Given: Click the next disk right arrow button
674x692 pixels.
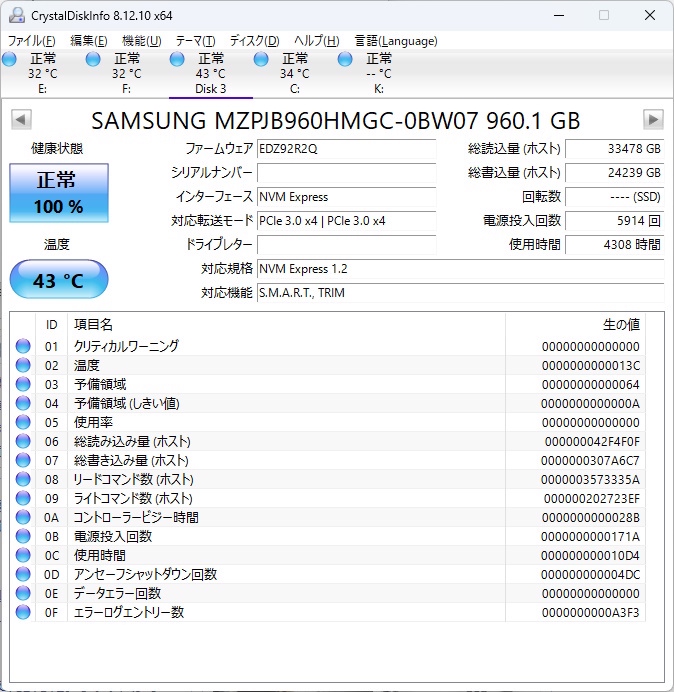Looking at the screenshot, I should pos(653,120).
